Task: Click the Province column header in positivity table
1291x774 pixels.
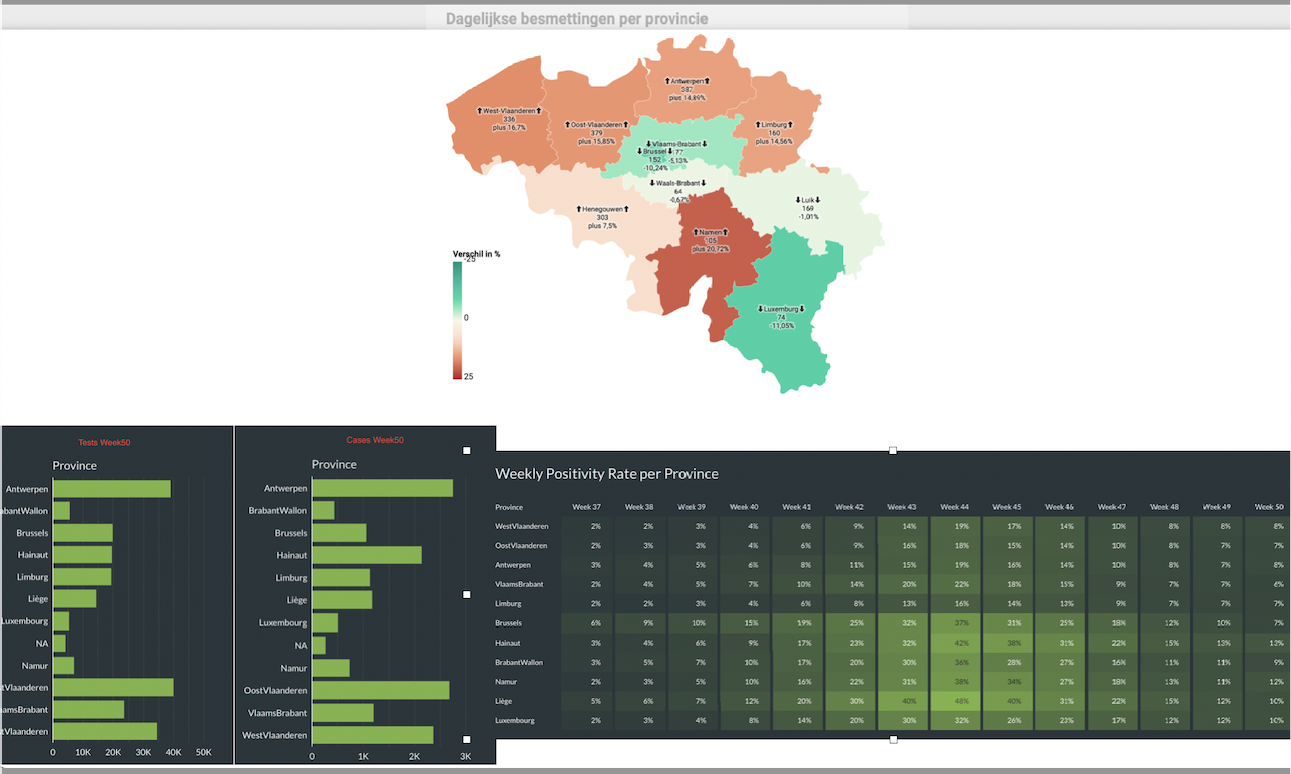Action: (509, 507)
